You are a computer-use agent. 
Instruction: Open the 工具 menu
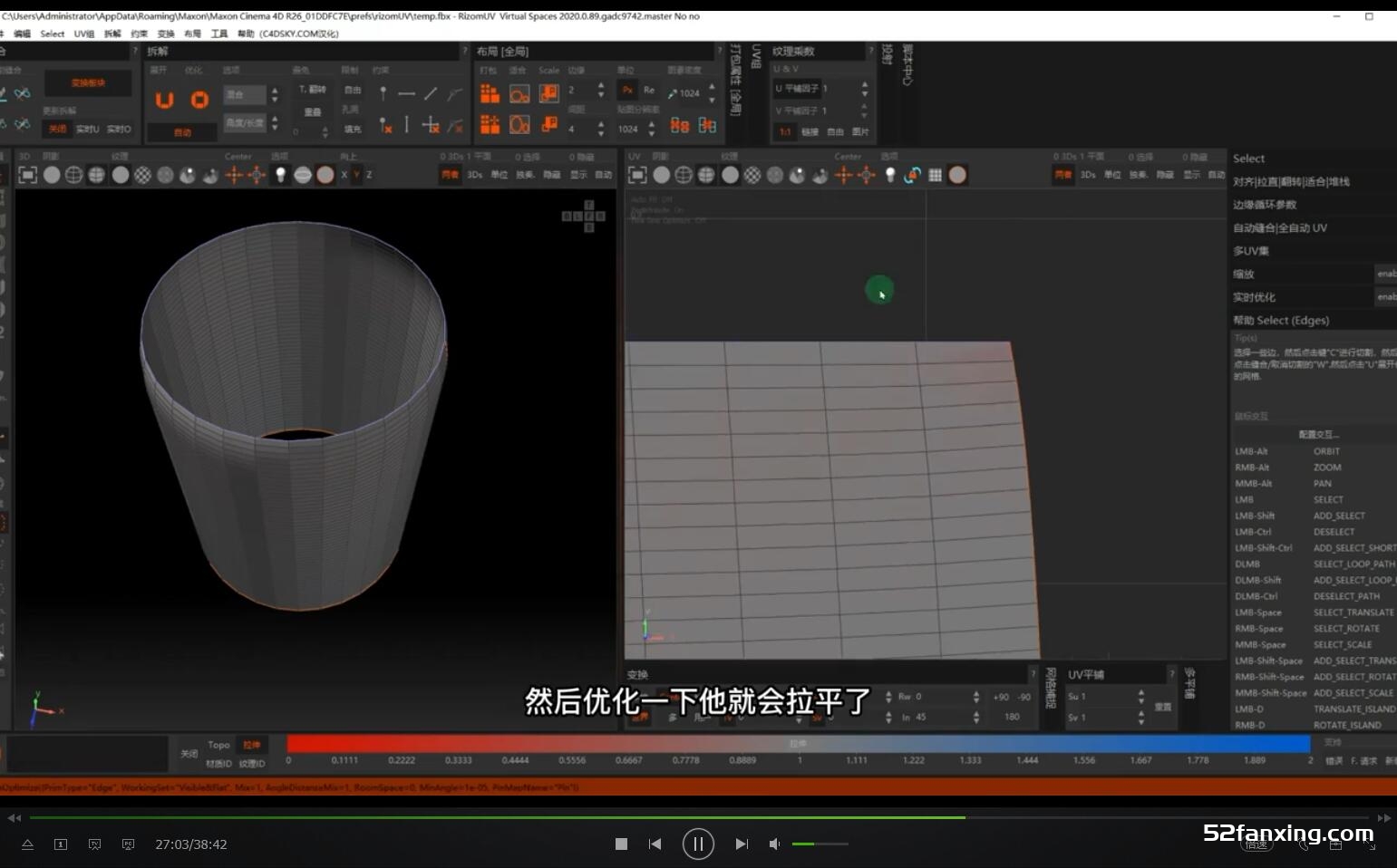219,34
